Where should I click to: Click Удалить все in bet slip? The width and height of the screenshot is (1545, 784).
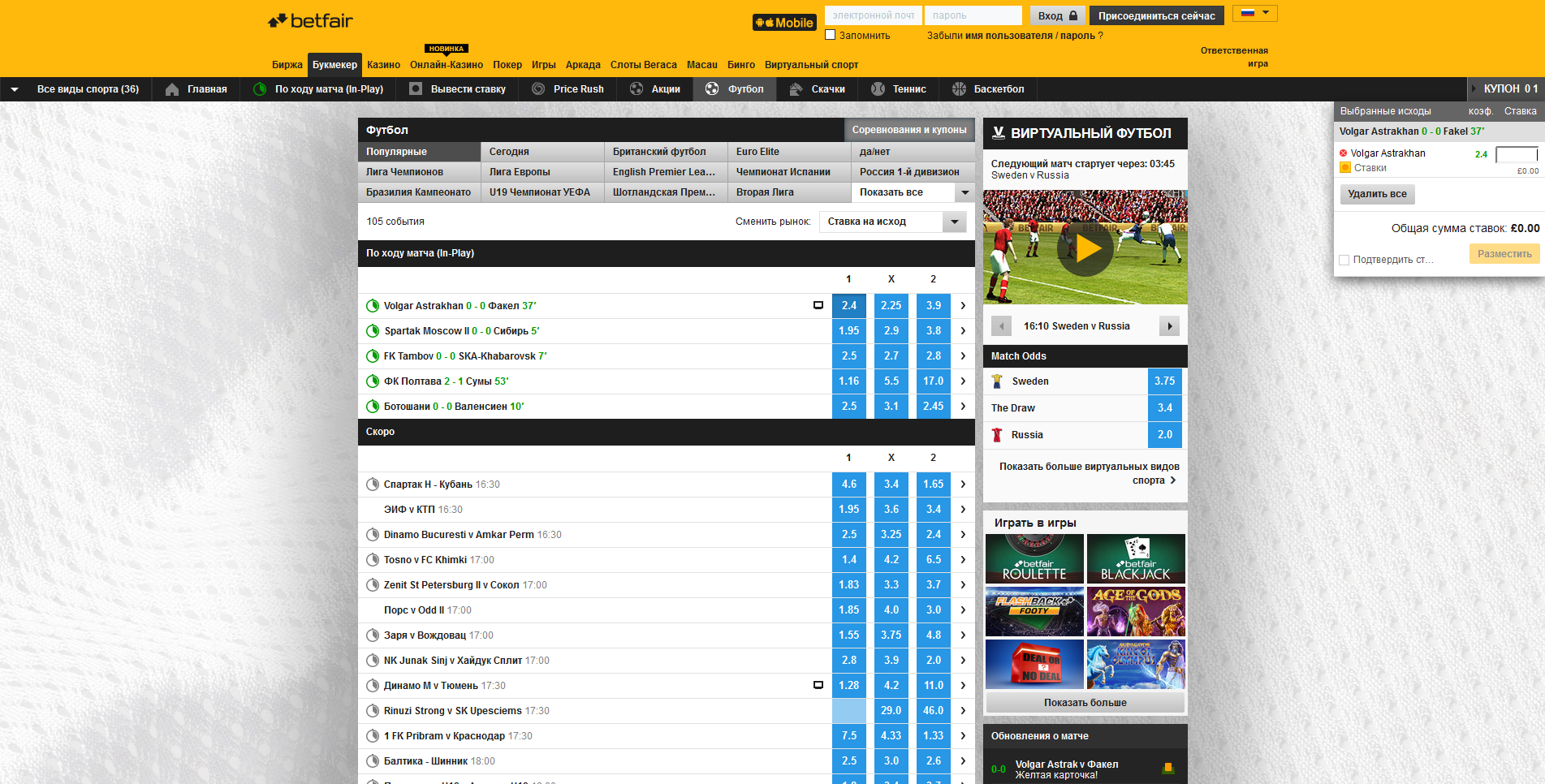(x=1377, y=194)
